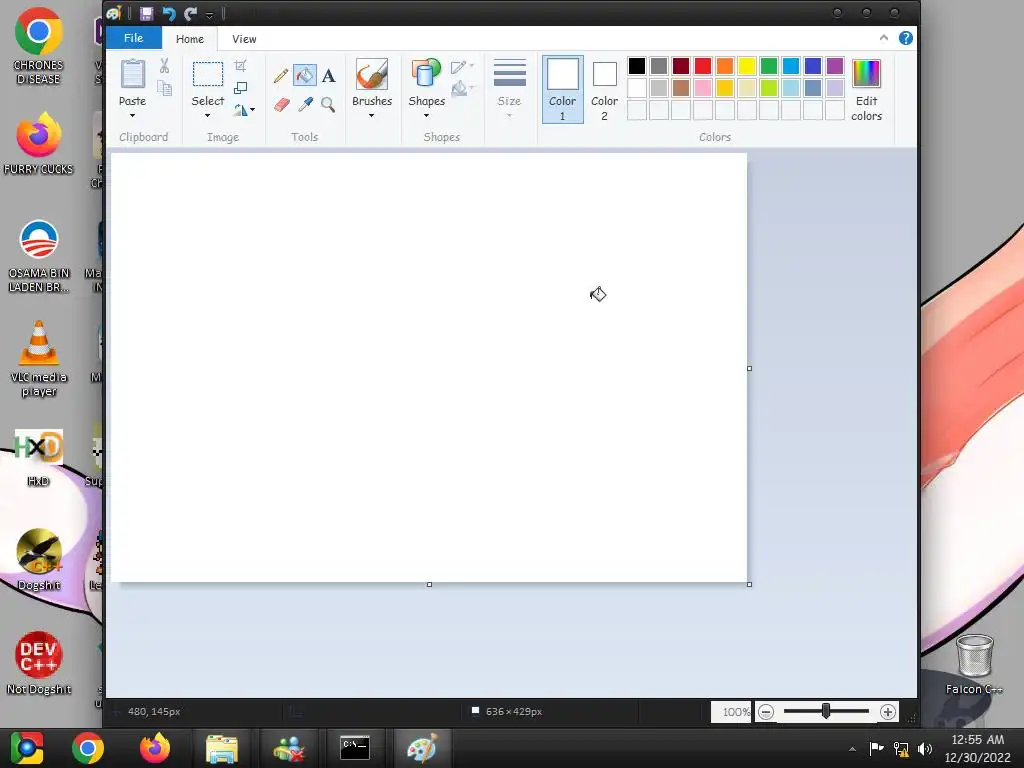The height and width of the screenshot is (768, 1024).
Task: Open the Paint app menu icon
Action: 114,14
